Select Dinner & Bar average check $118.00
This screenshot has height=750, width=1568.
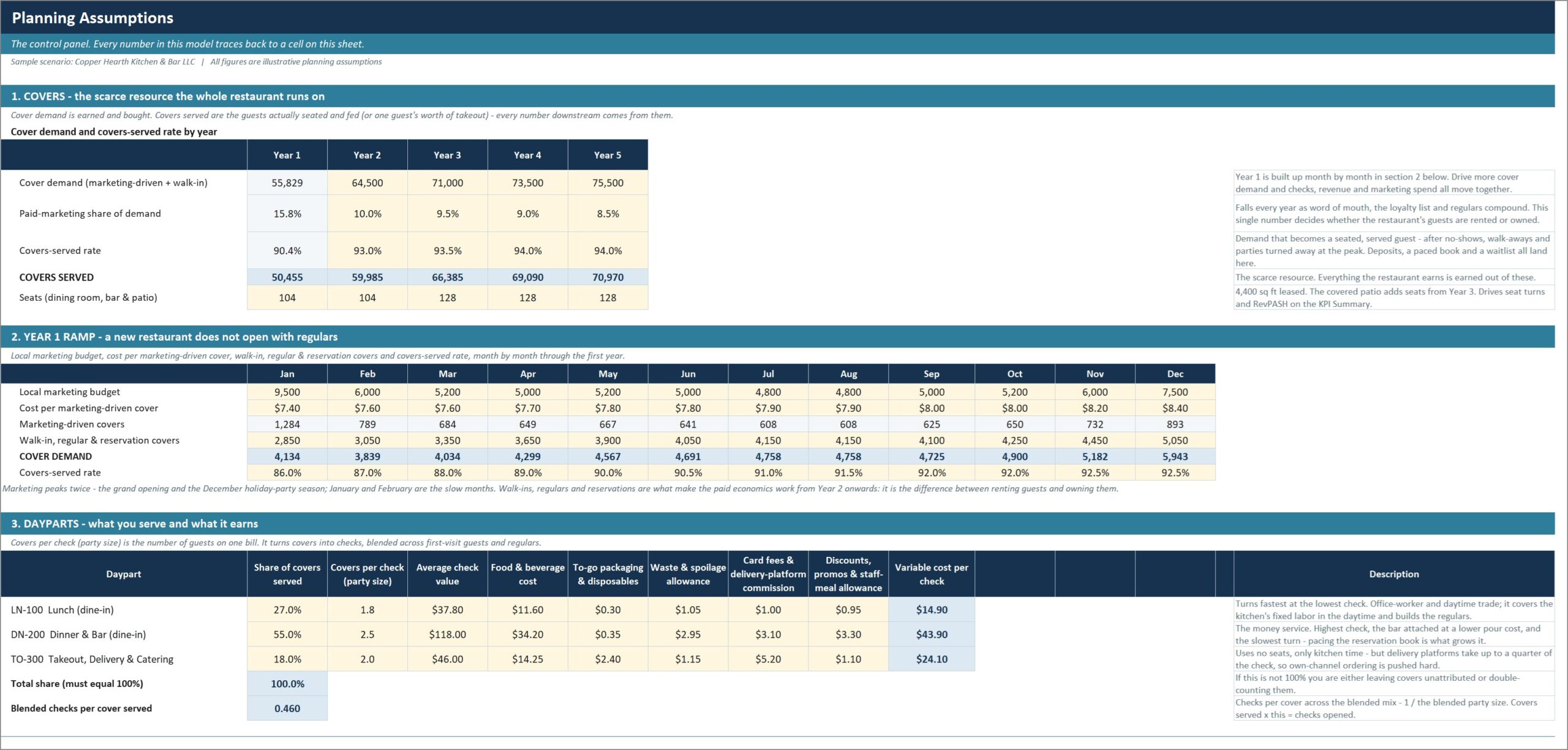(447, 634)
